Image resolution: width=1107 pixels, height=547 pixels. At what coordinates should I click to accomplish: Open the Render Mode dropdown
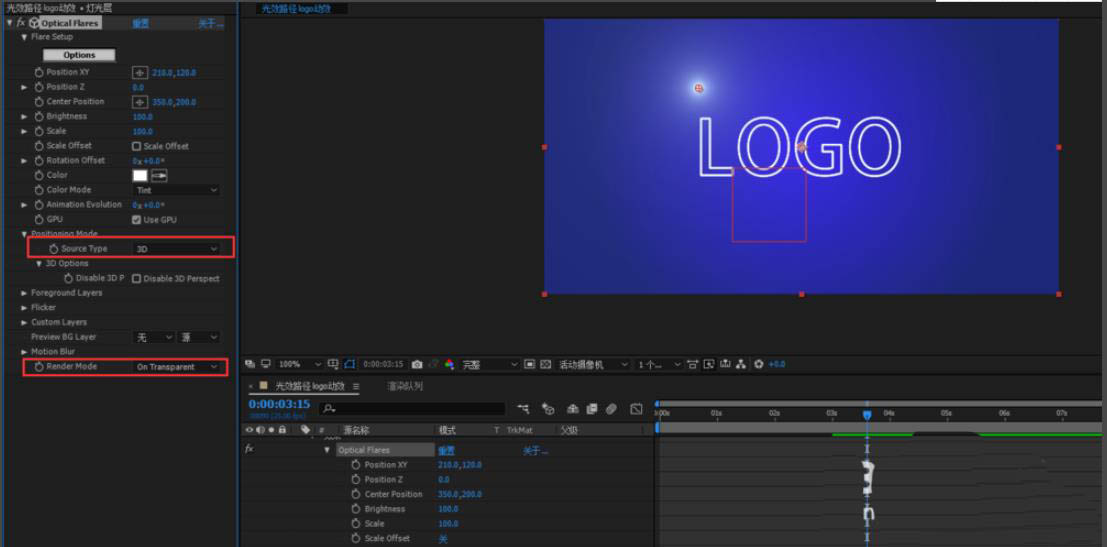[x=176, y=367]
